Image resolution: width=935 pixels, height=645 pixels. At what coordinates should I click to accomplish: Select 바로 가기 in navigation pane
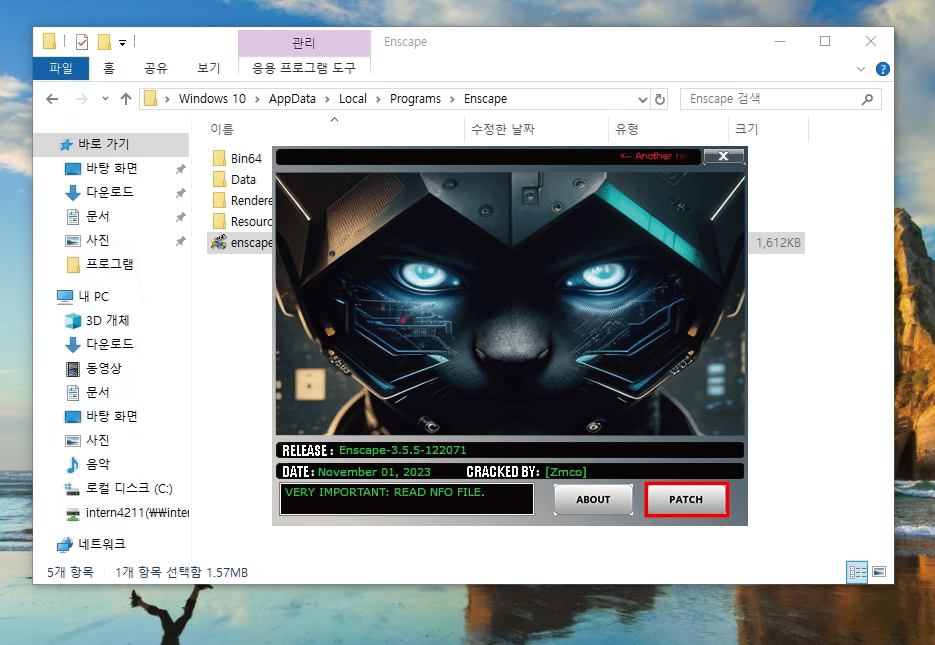pyautogui.click(x=103, y=144)
